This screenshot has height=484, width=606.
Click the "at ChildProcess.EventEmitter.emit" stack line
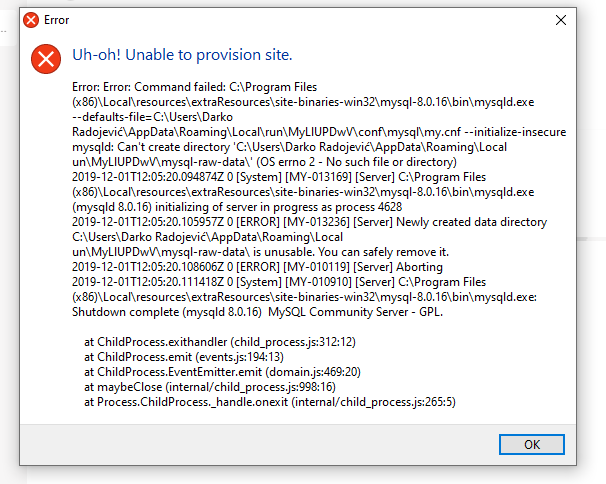tap(222, 372)
